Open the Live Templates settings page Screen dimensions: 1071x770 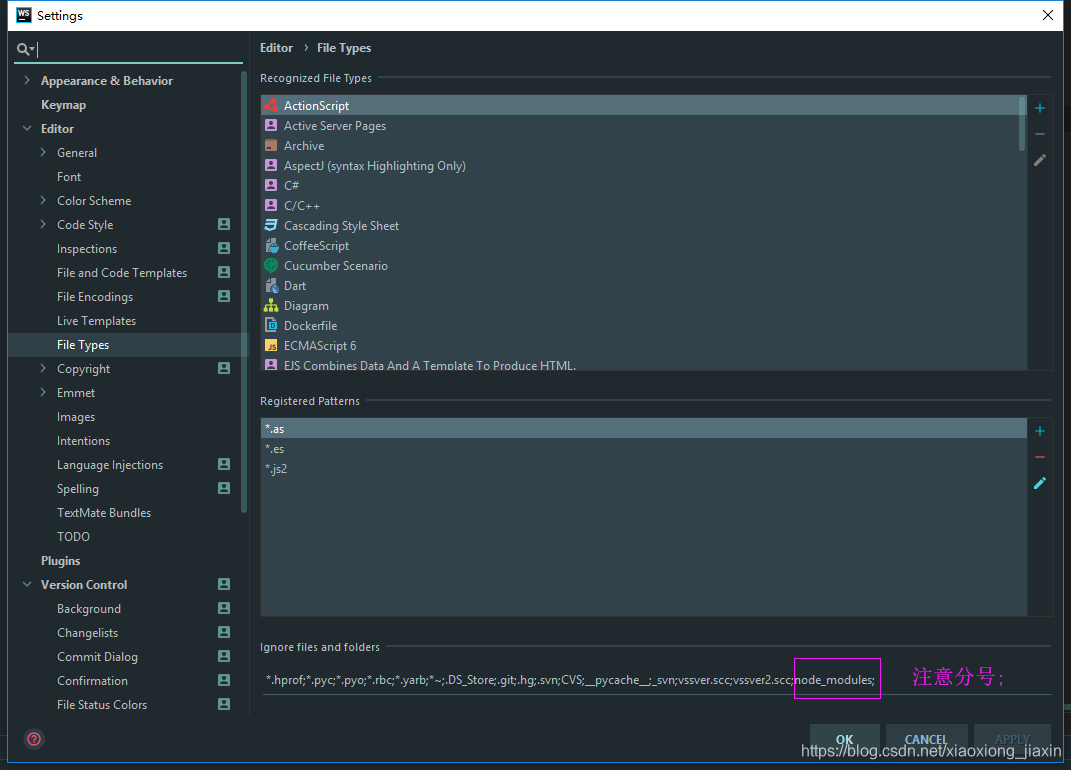point(96,320)
